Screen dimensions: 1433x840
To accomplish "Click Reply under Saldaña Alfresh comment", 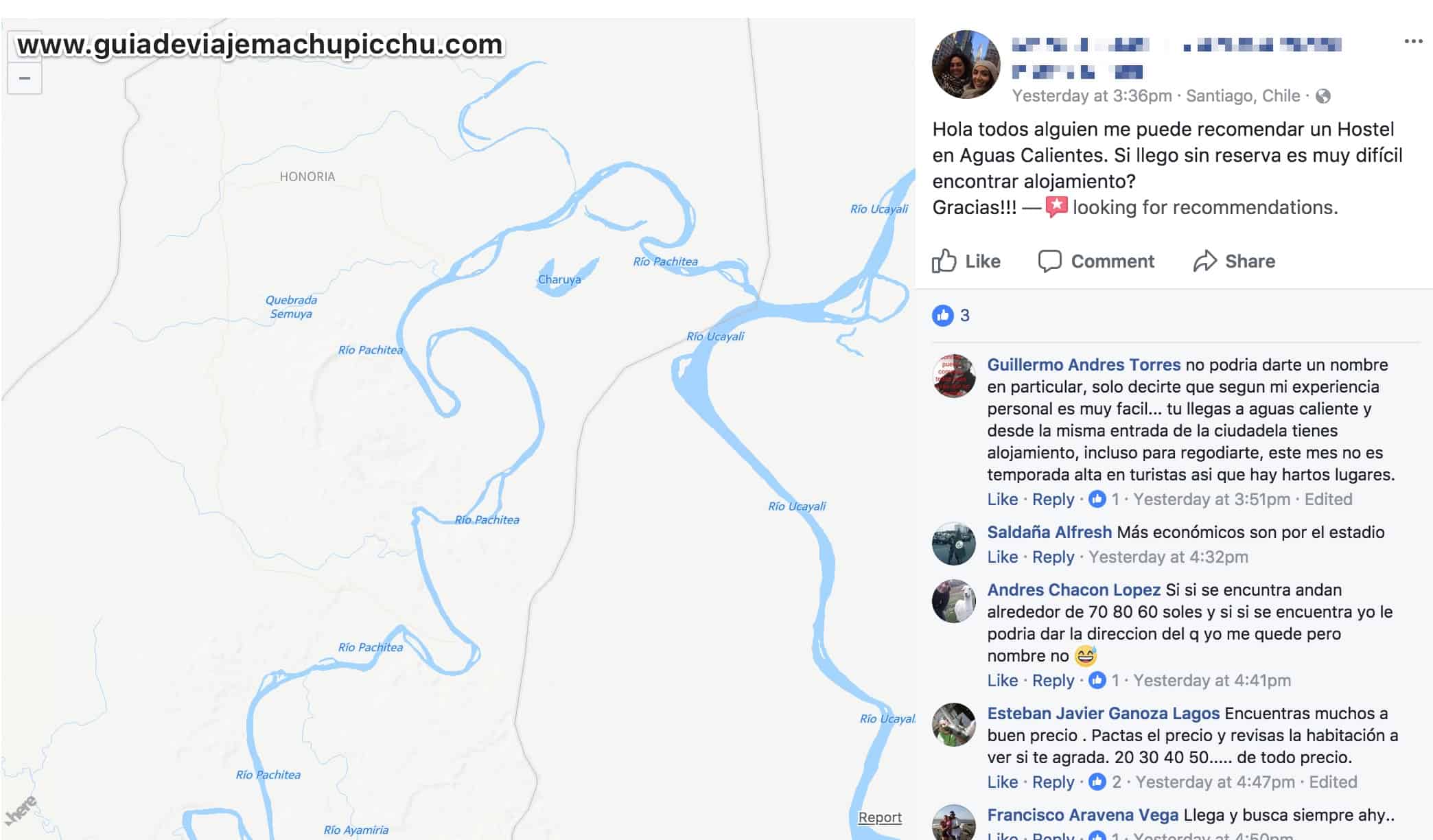I will (x=1053, y=557).
